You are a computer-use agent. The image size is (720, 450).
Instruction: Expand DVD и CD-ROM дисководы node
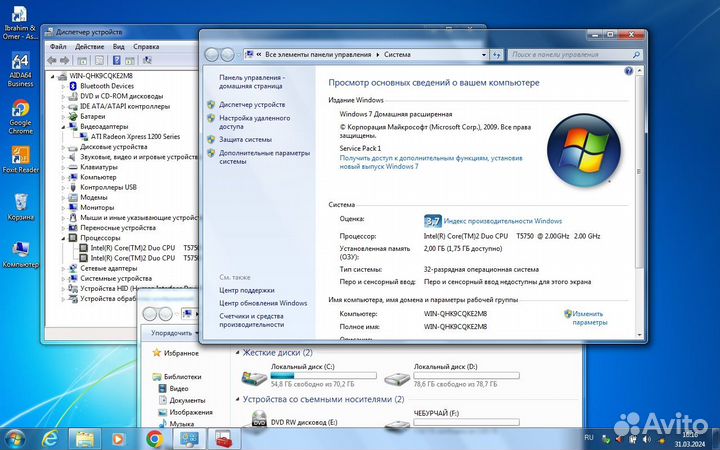[63, 96]
